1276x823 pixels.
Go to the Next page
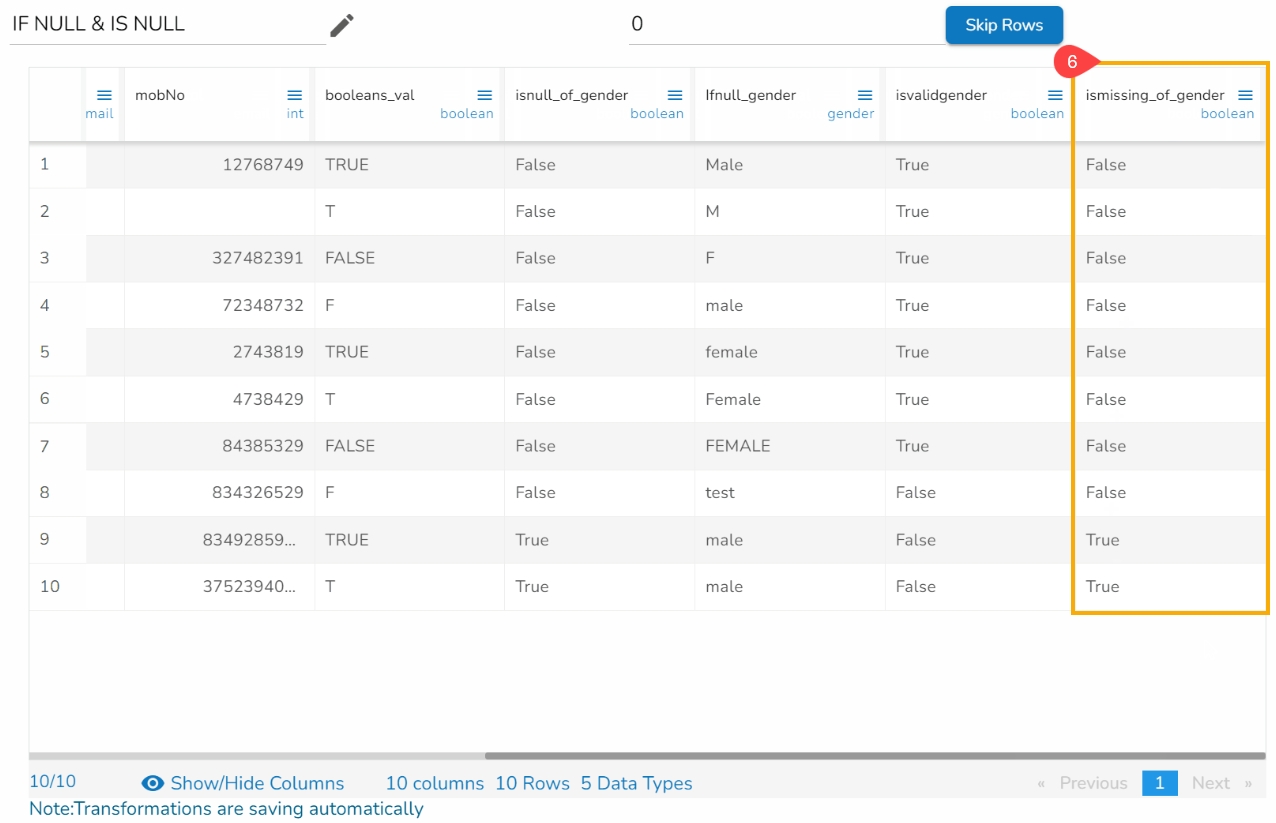(1210, 783)
